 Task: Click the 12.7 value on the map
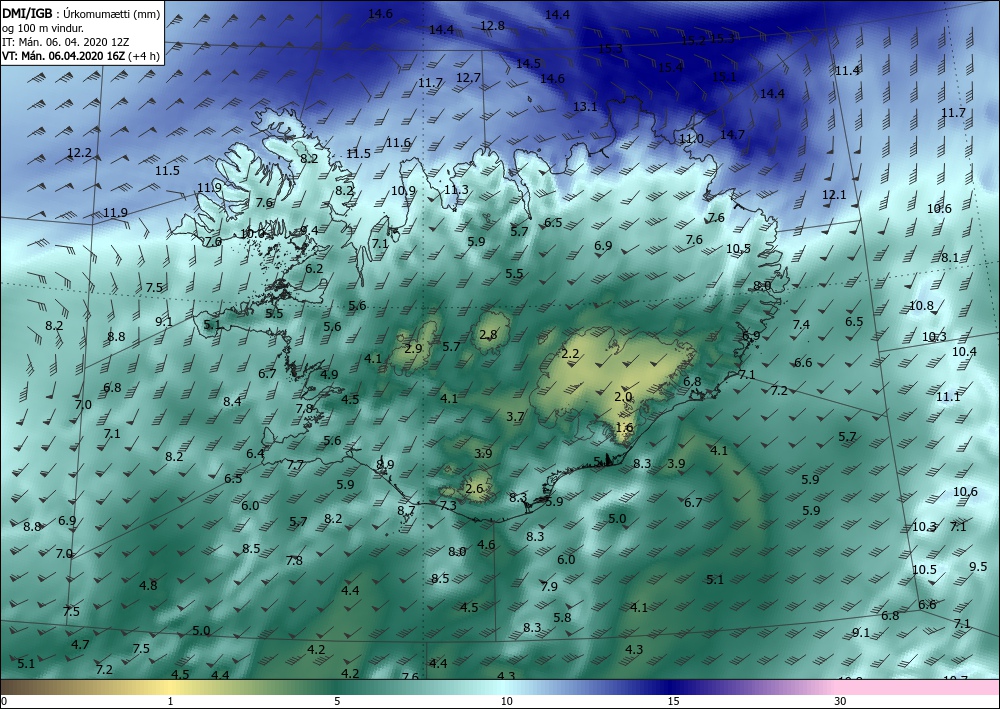click(468, 77)
